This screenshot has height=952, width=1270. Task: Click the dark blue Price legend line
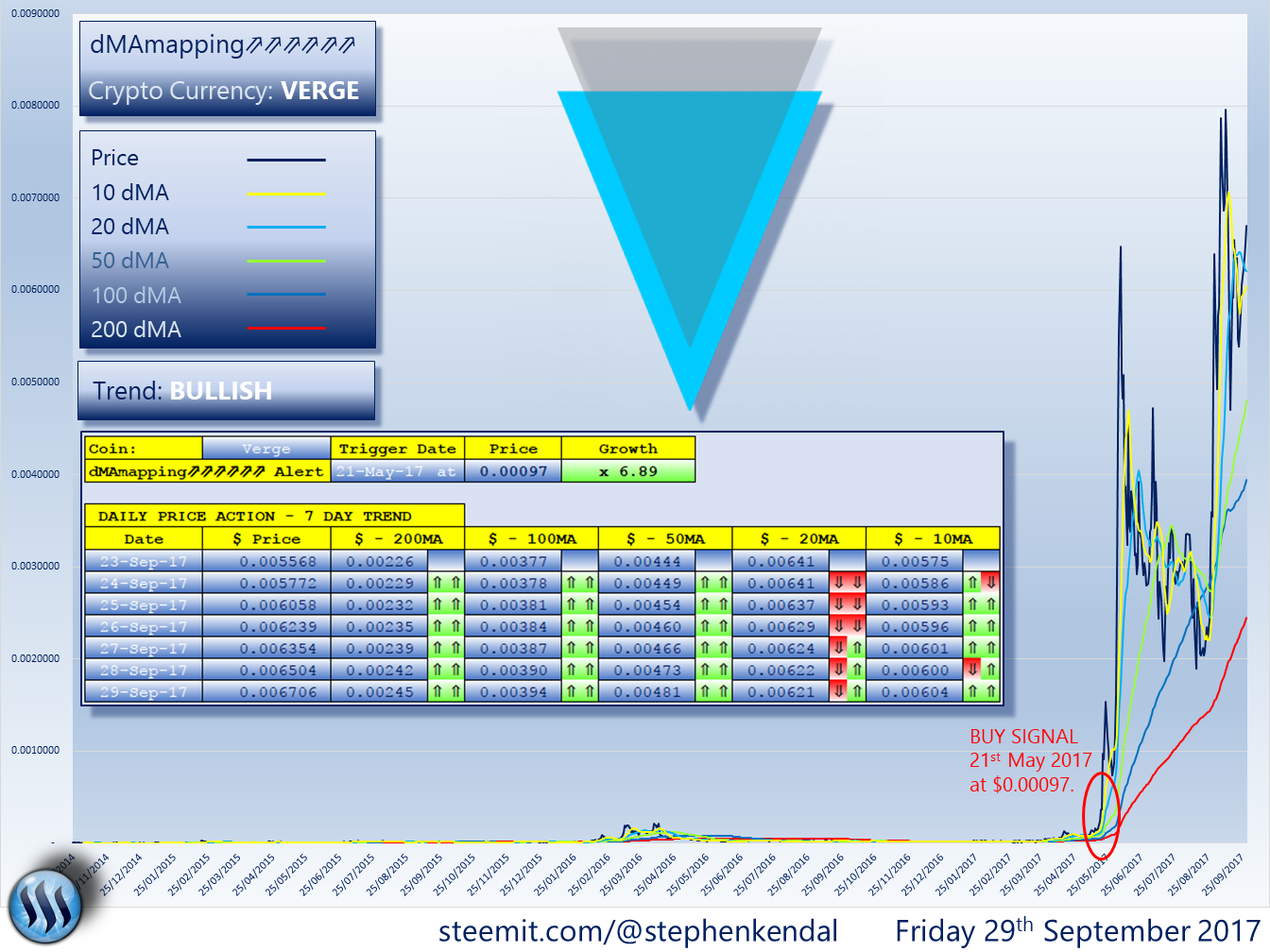[286, 160]
